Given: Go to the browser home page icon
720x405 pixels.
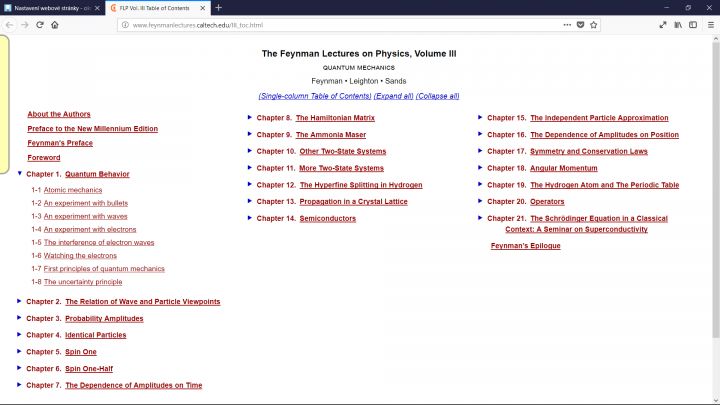Looking at the screenshot, I should pyautogui.click(x=55, y=25).
